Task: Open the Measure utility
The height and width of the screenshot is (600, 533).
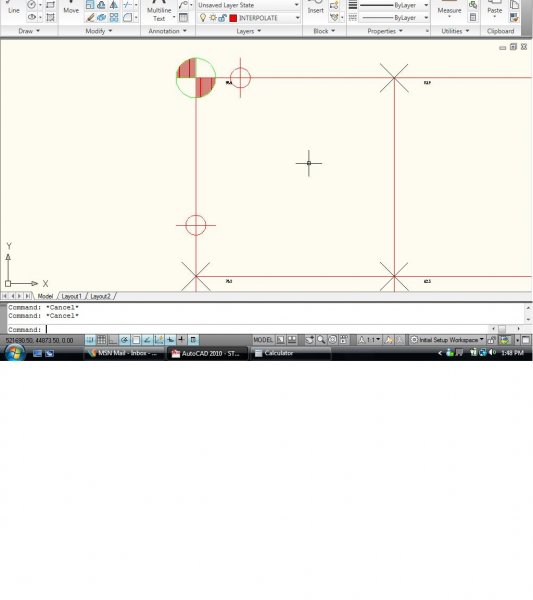Action: tap(449, 10)
